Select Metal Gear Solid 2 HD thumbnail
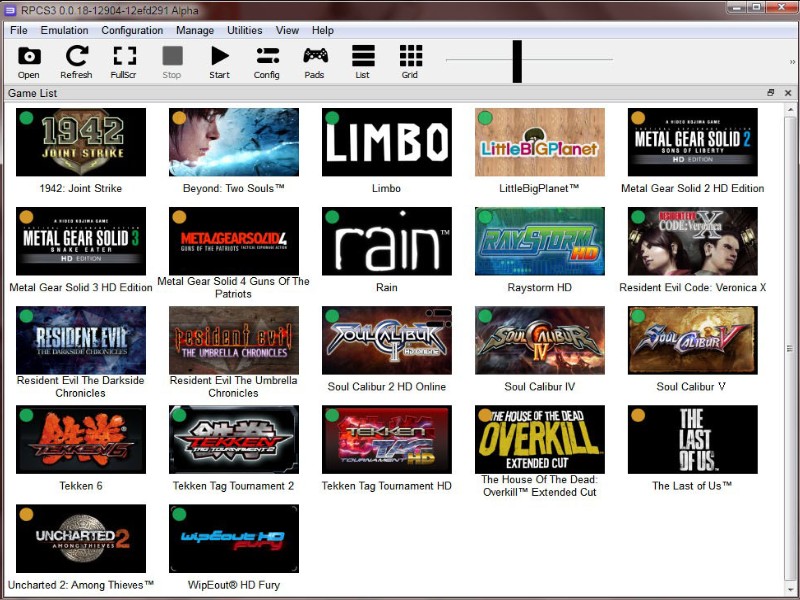This screenshot has width=800, height=600. coord(693,142)
